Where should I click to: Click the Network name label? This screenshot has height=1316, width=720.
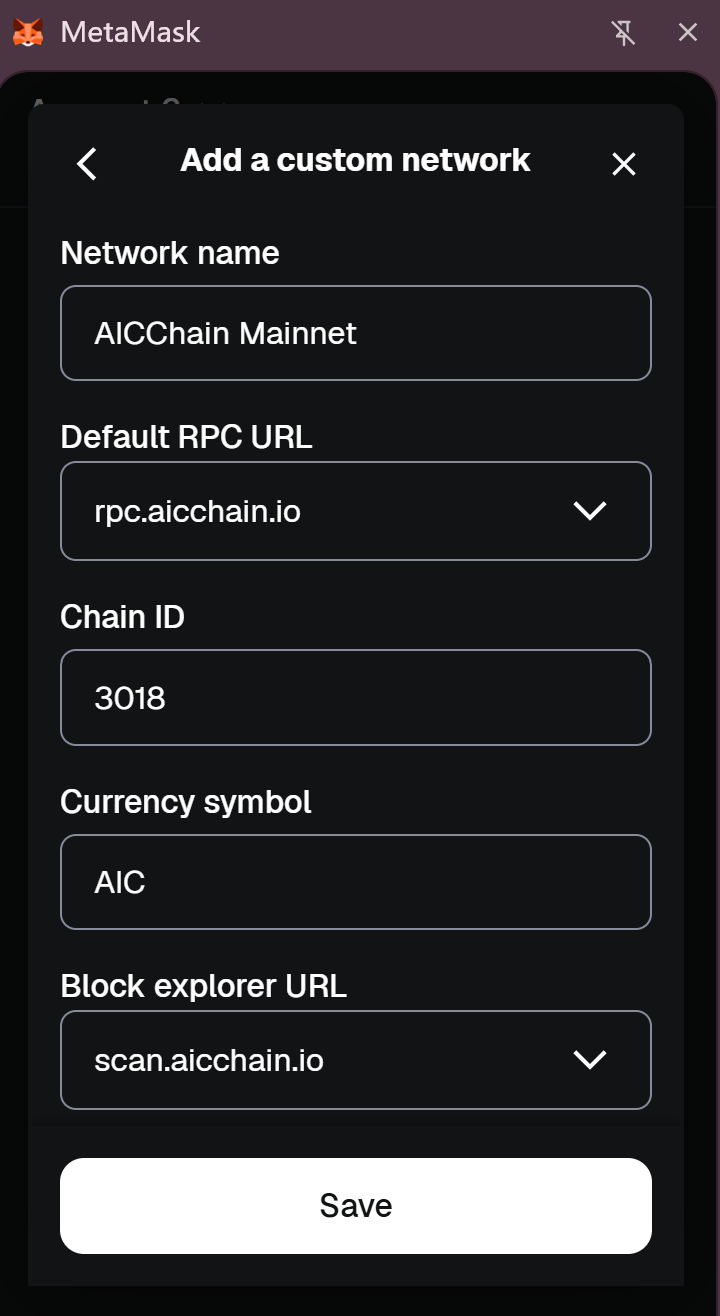[170, 253]
